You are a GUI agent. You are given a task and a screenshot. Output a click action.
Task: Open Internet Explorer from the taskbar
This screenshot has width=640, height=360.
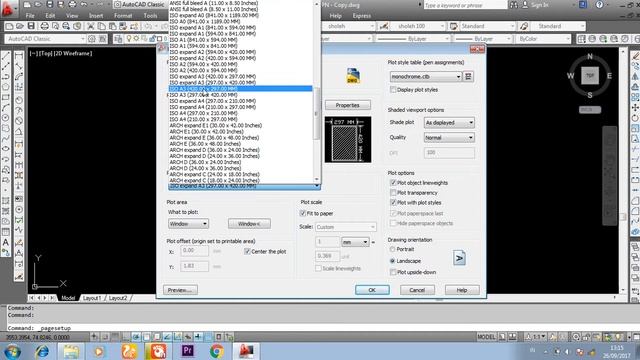pyautogui.click(x=42, y=351)
